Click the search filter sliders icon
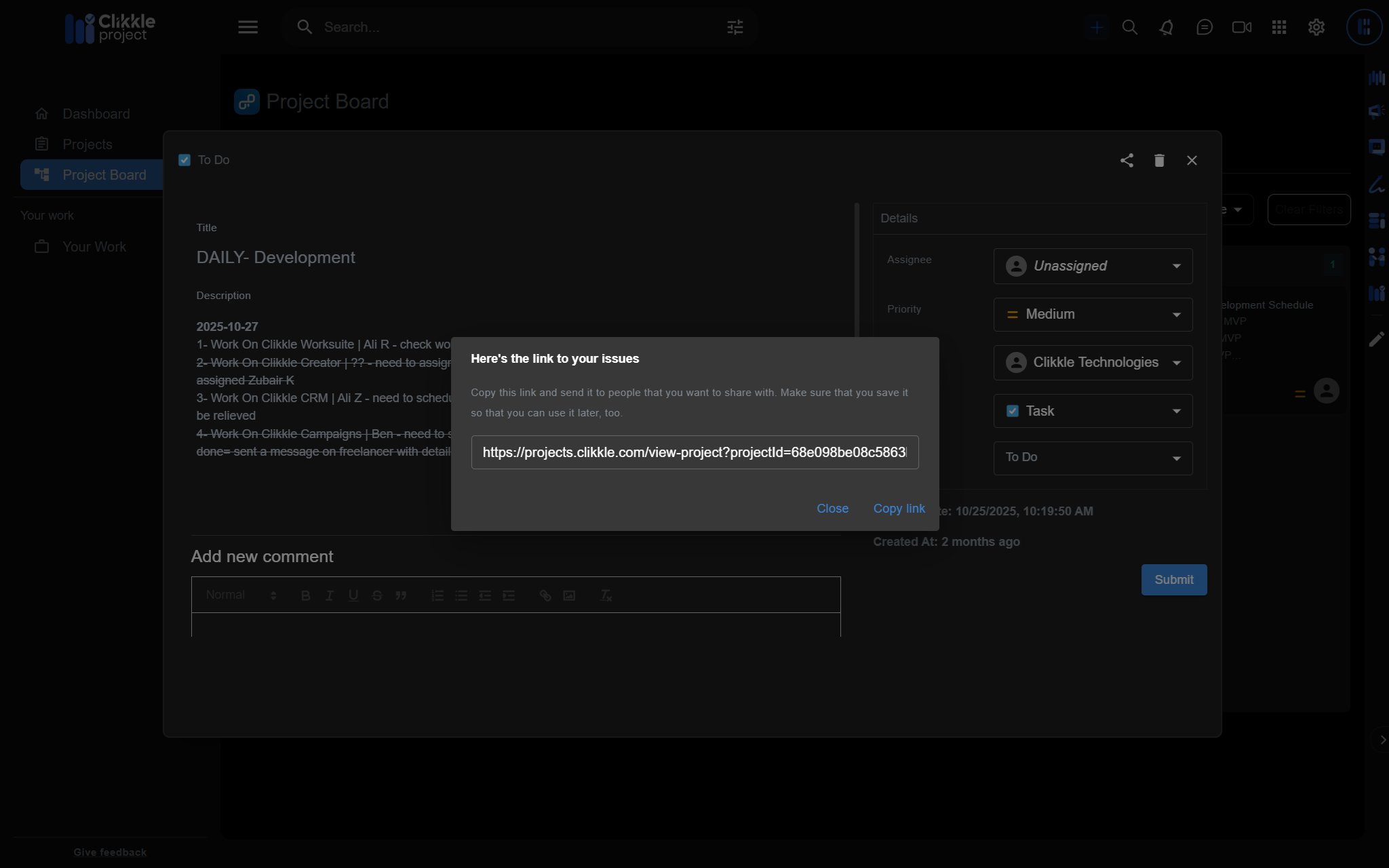This screenshot has height=868, width=1389. (735, 27)
